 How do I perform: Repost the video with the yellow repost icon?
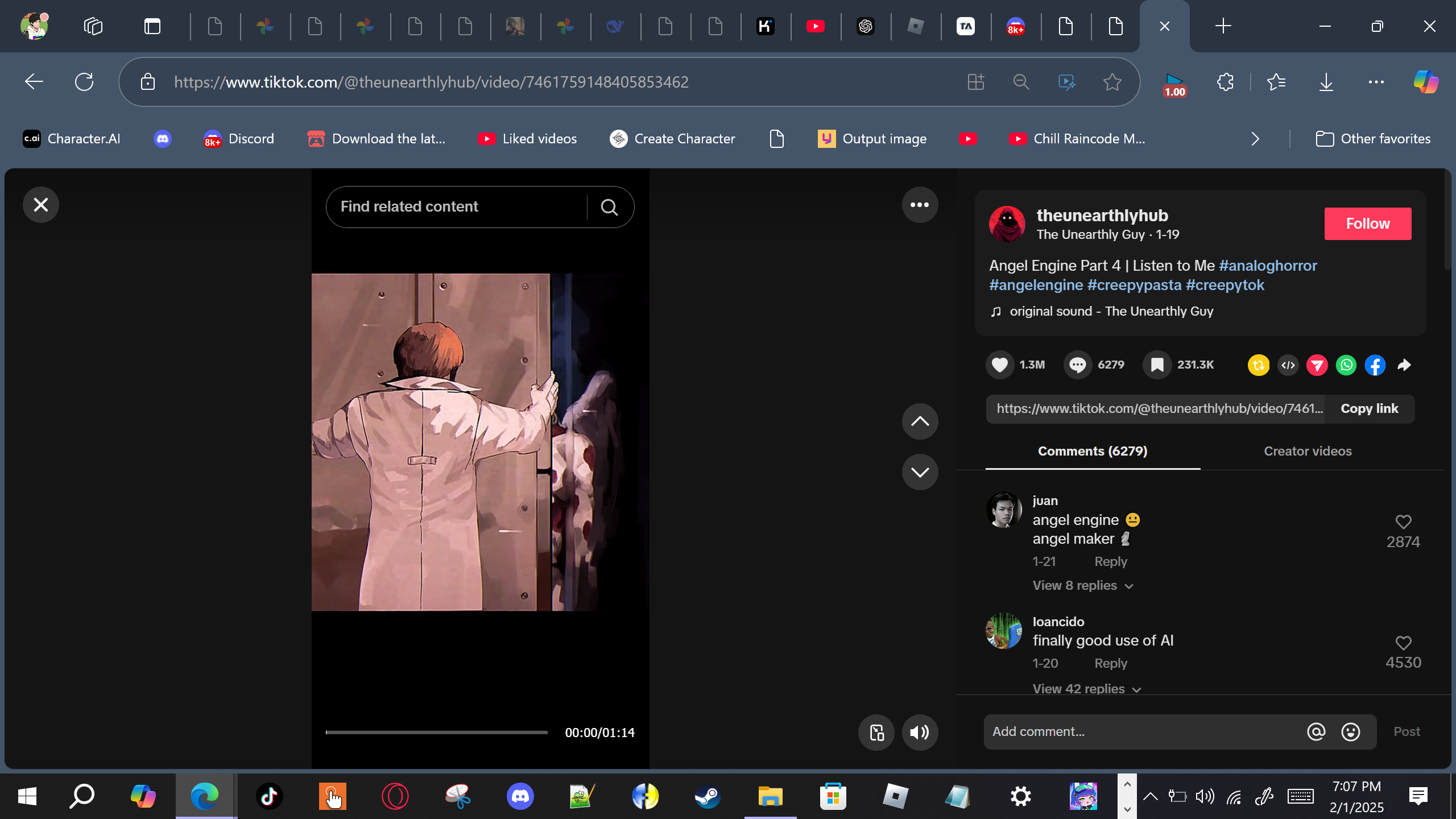coord(1258,365)
